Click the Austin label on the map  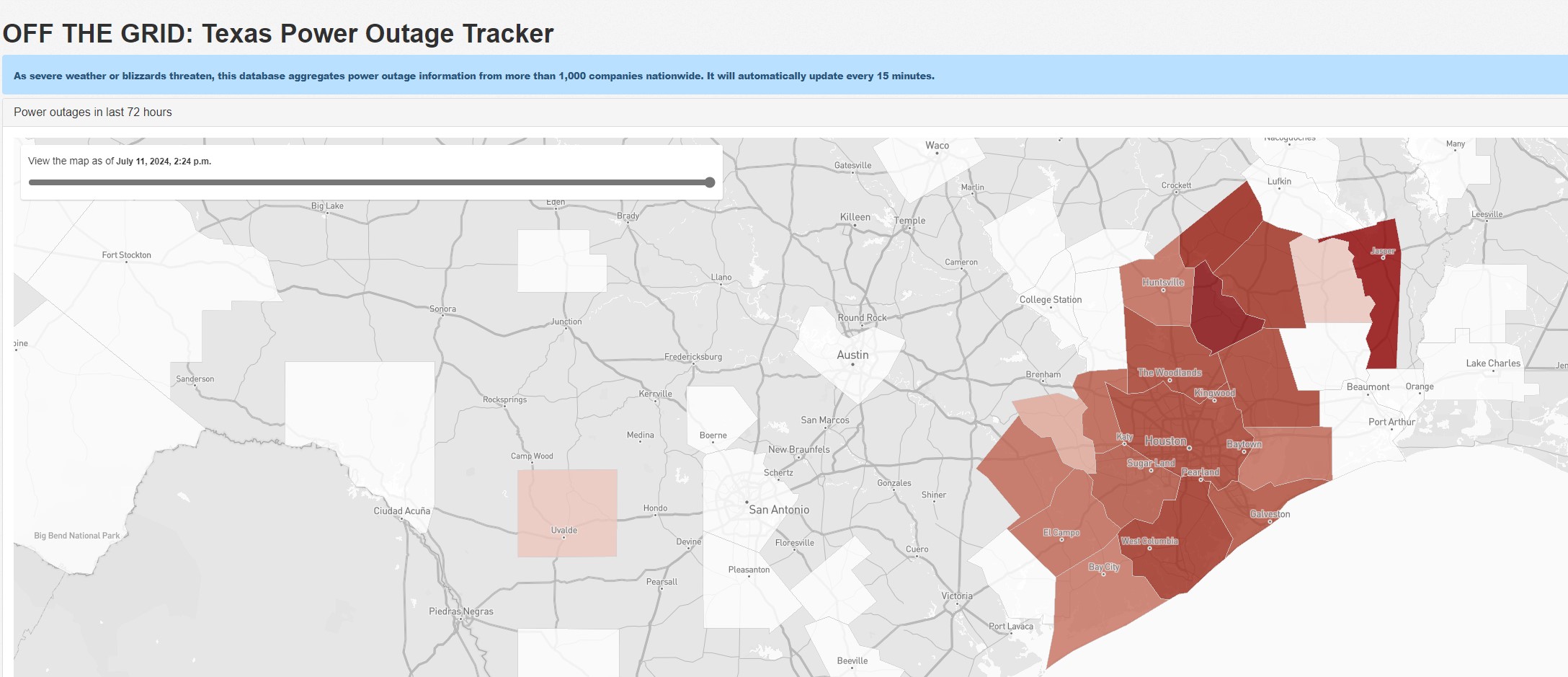(x=852, y=355)
